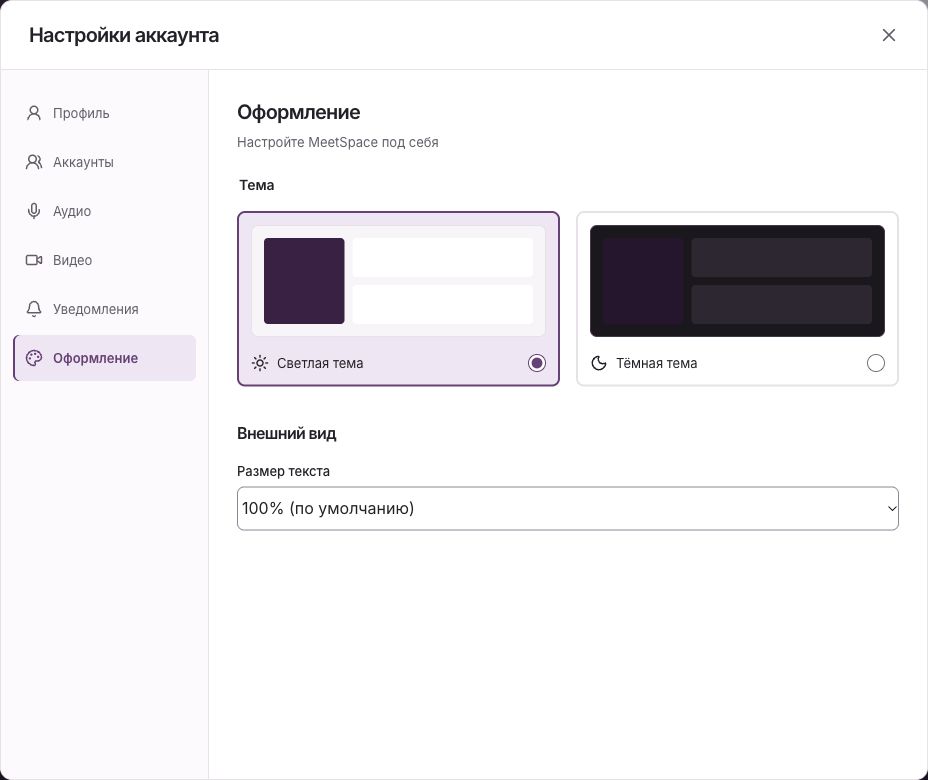This screenshot has height=780, width=928.
Task: Close the Настройки аккаунта dialog
Action: point(888,35)
